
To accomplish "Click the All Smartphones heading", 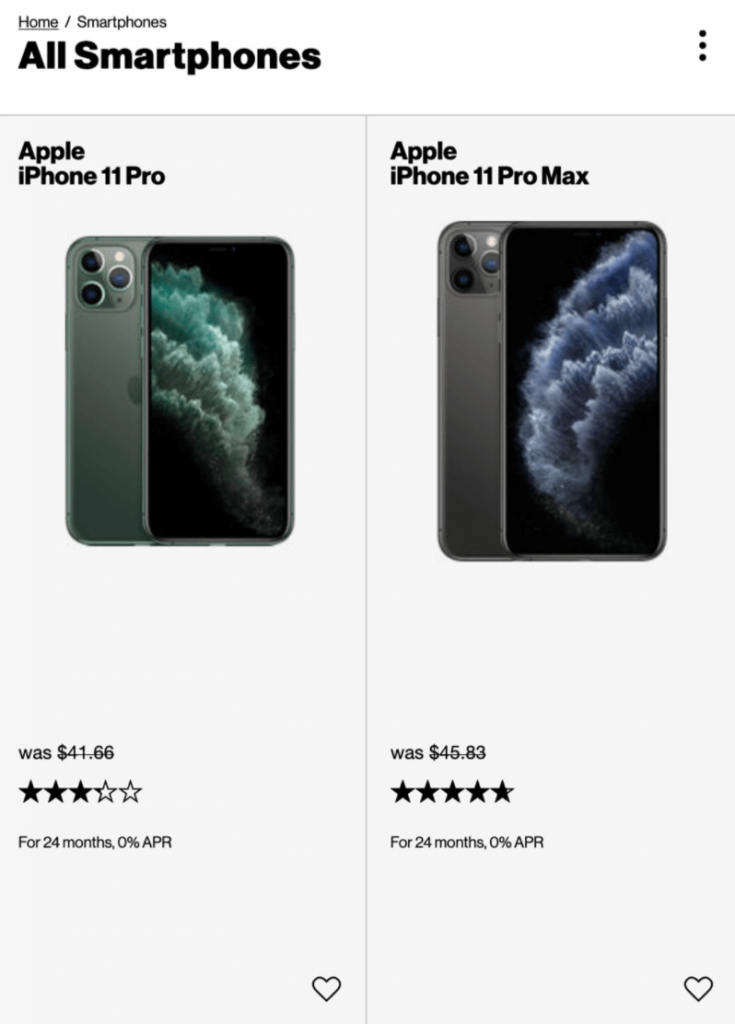I will click(170, 56).
